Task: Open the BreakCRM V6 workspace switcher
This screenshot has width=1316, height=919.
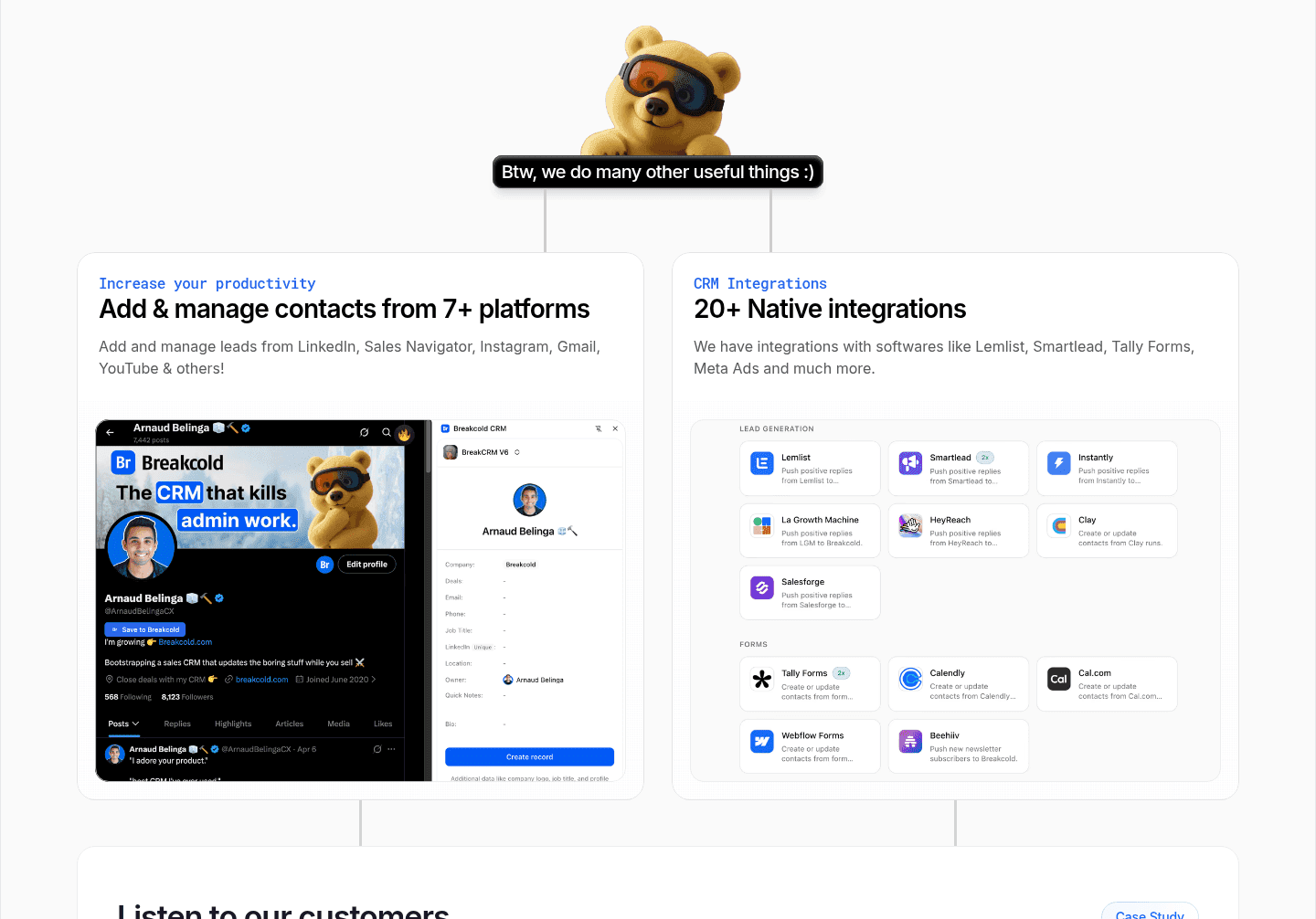Action: (x=483, y=452)
